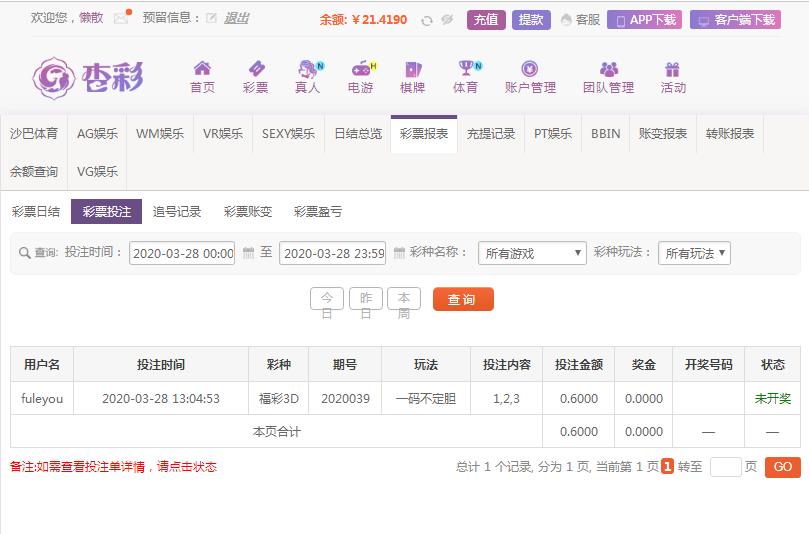Viewport: 809px width, 534px height.
Task: Click the 充值 recharge button
Action: point(486,20)
